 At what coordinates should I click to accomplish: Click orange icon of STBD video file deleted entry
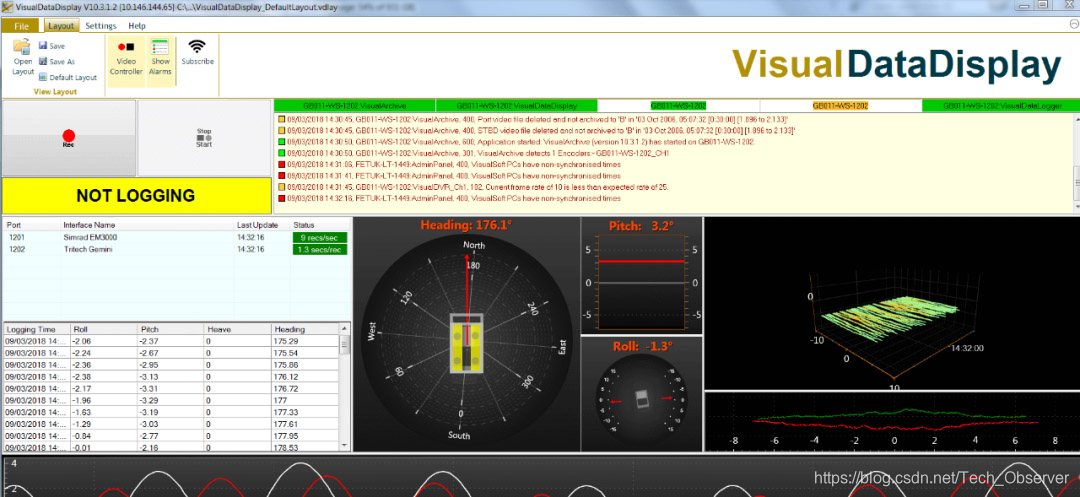[x=281, y=129]
